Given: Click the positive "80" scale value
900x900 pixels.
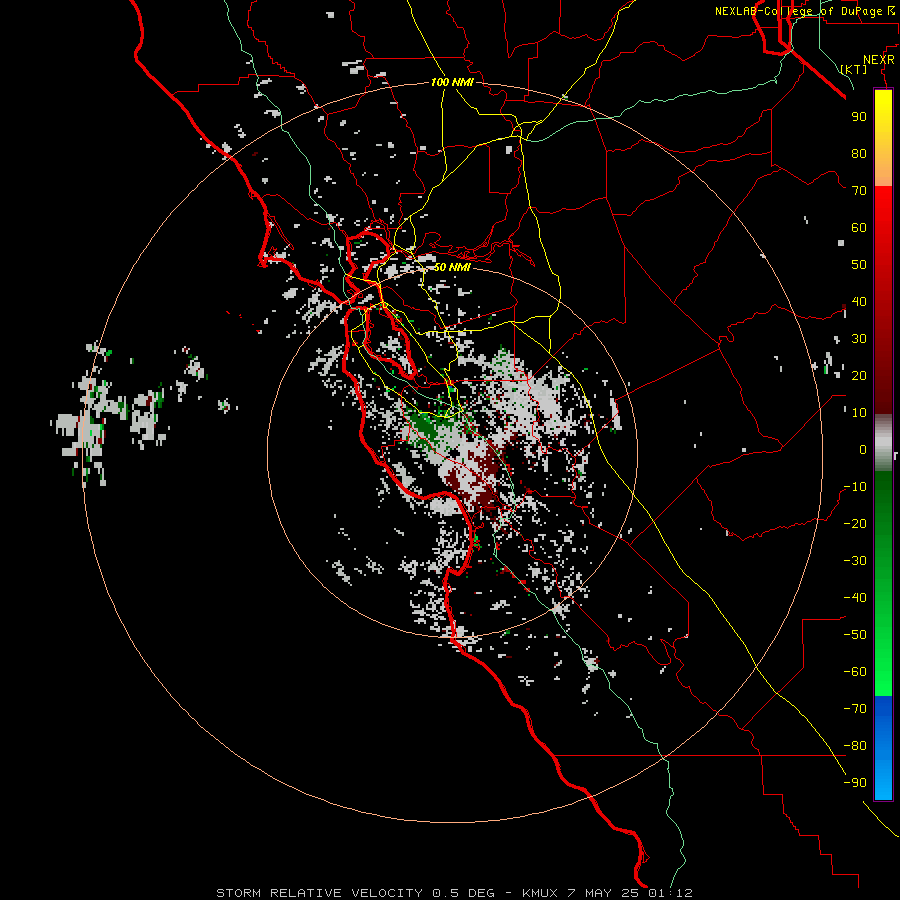Looking at the screenshot, I should [x=859, y=154].
